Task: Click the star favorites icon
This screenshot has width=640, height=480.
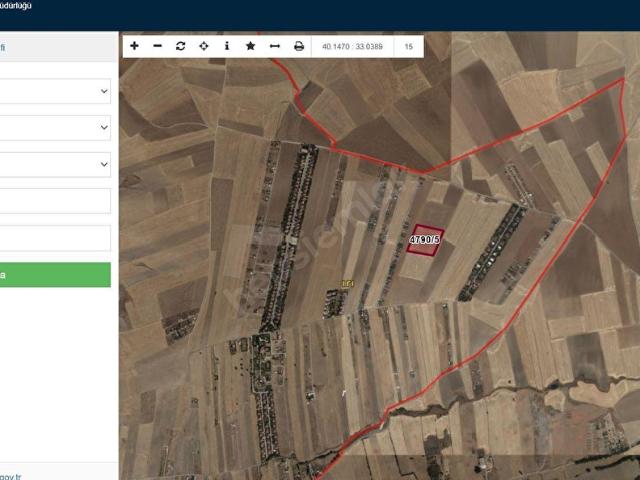Action: (x=250, y=46)
